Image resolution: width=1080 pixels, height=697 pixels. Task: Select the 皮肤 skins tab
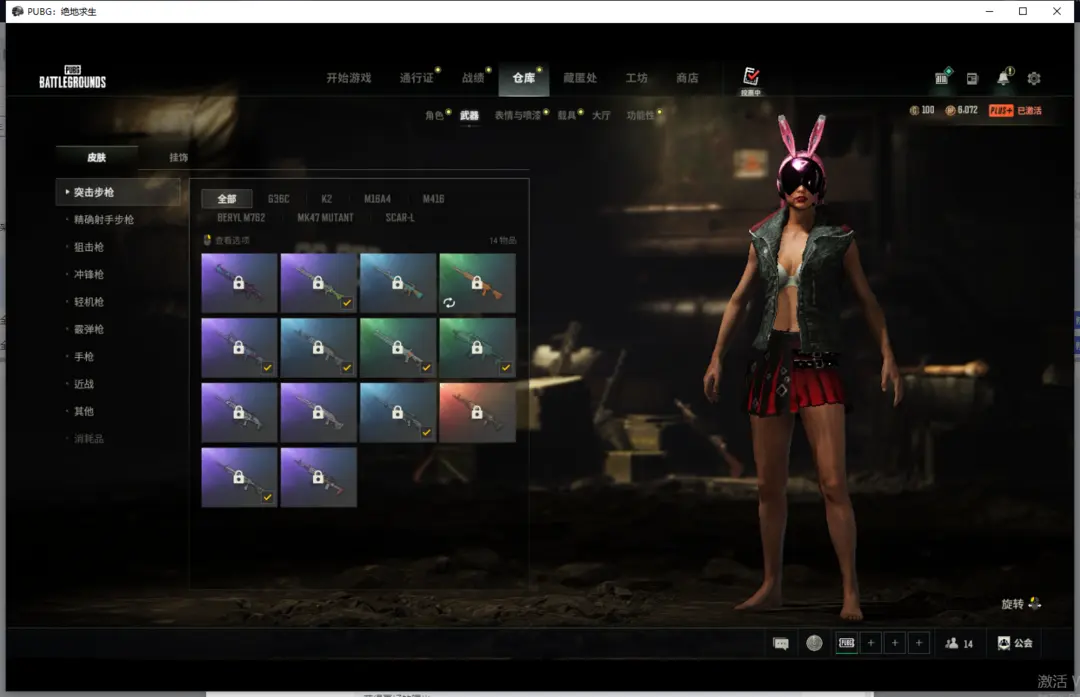click(96, 157)
